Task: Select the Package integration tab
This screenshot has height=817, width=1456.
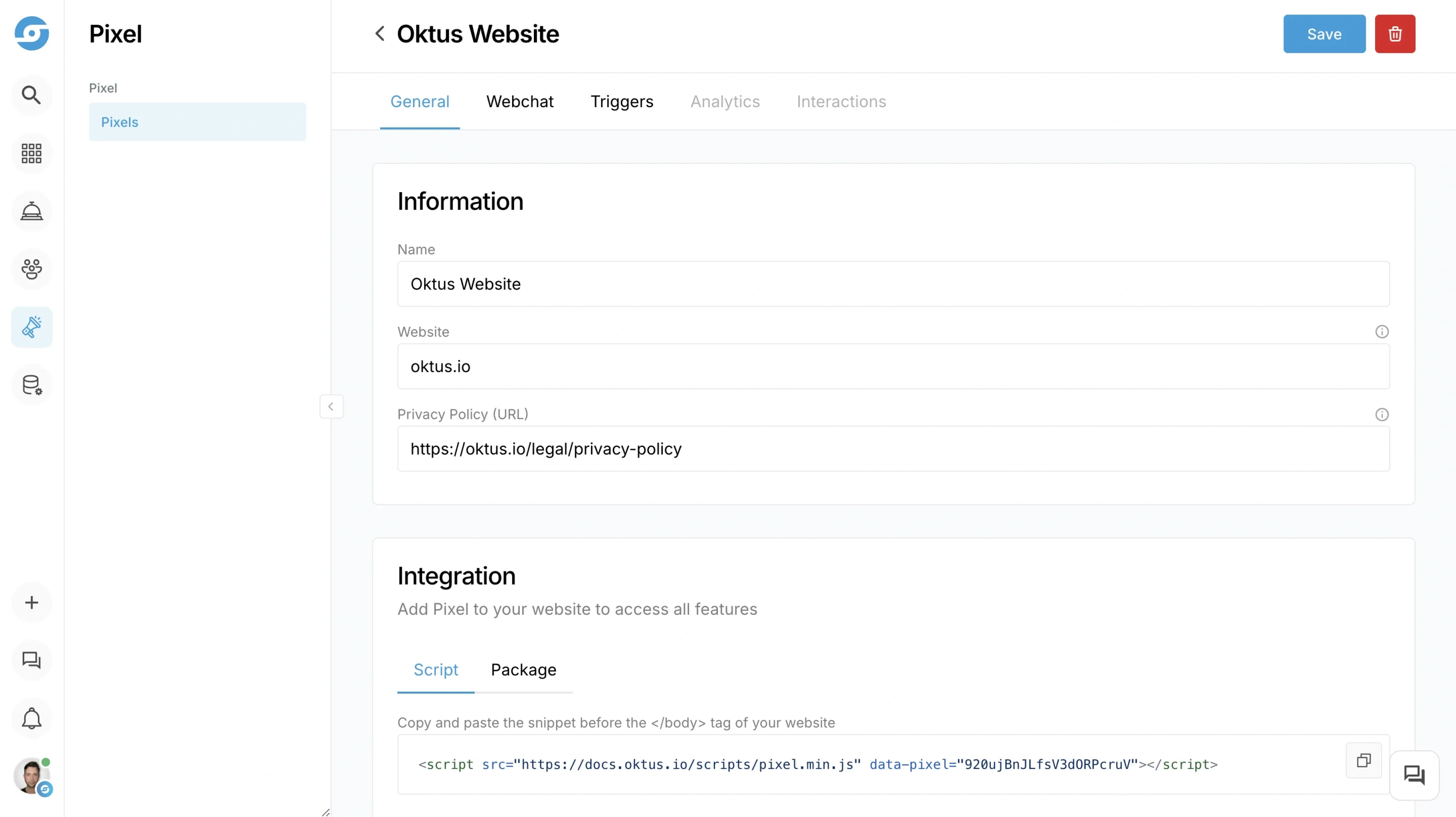Action: point(523,670)
